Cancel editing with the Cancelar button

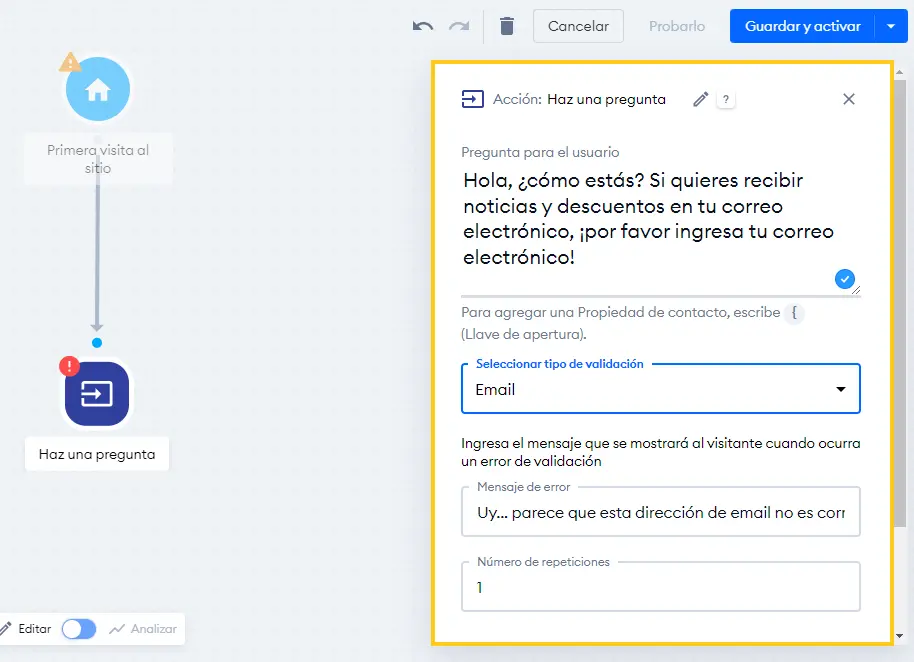(x=578, y=26)
